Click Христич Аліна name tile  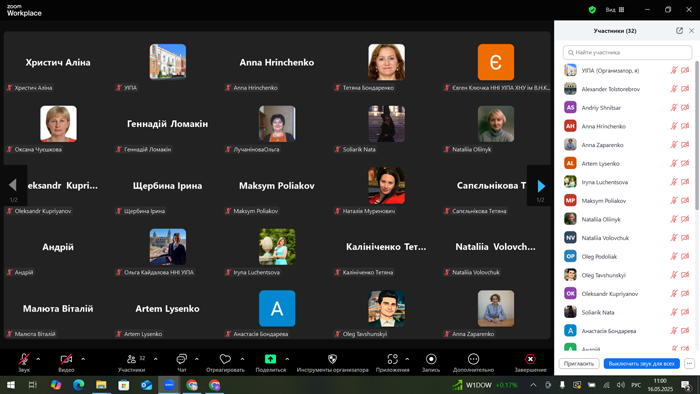click(x=58, y=62)
